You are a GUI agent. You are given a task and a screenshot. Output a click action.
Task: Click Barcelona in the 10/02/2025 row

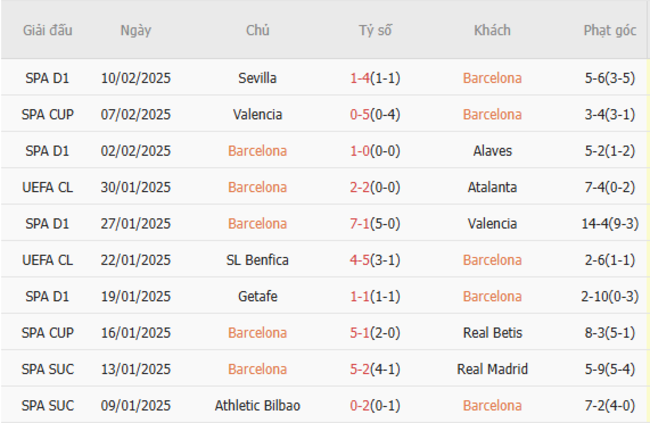tap(492, 78)
